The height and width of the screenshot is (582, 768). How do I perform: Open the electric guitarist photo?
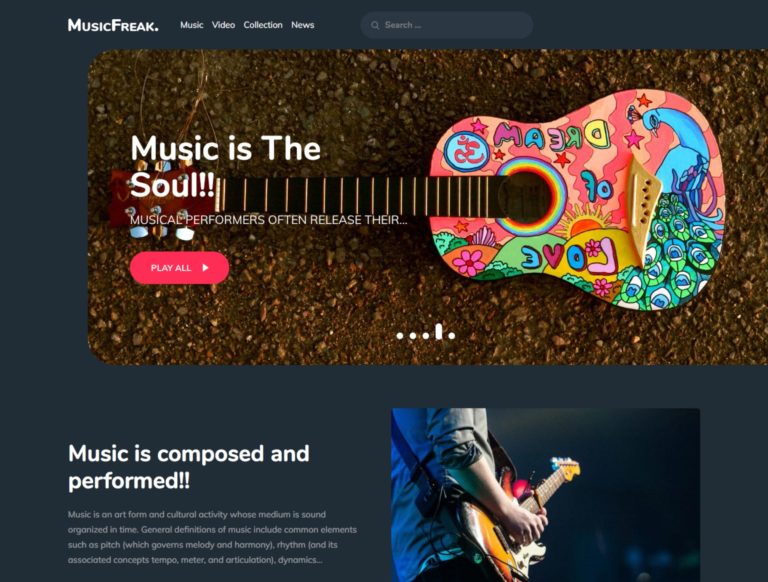coord(546,495)
